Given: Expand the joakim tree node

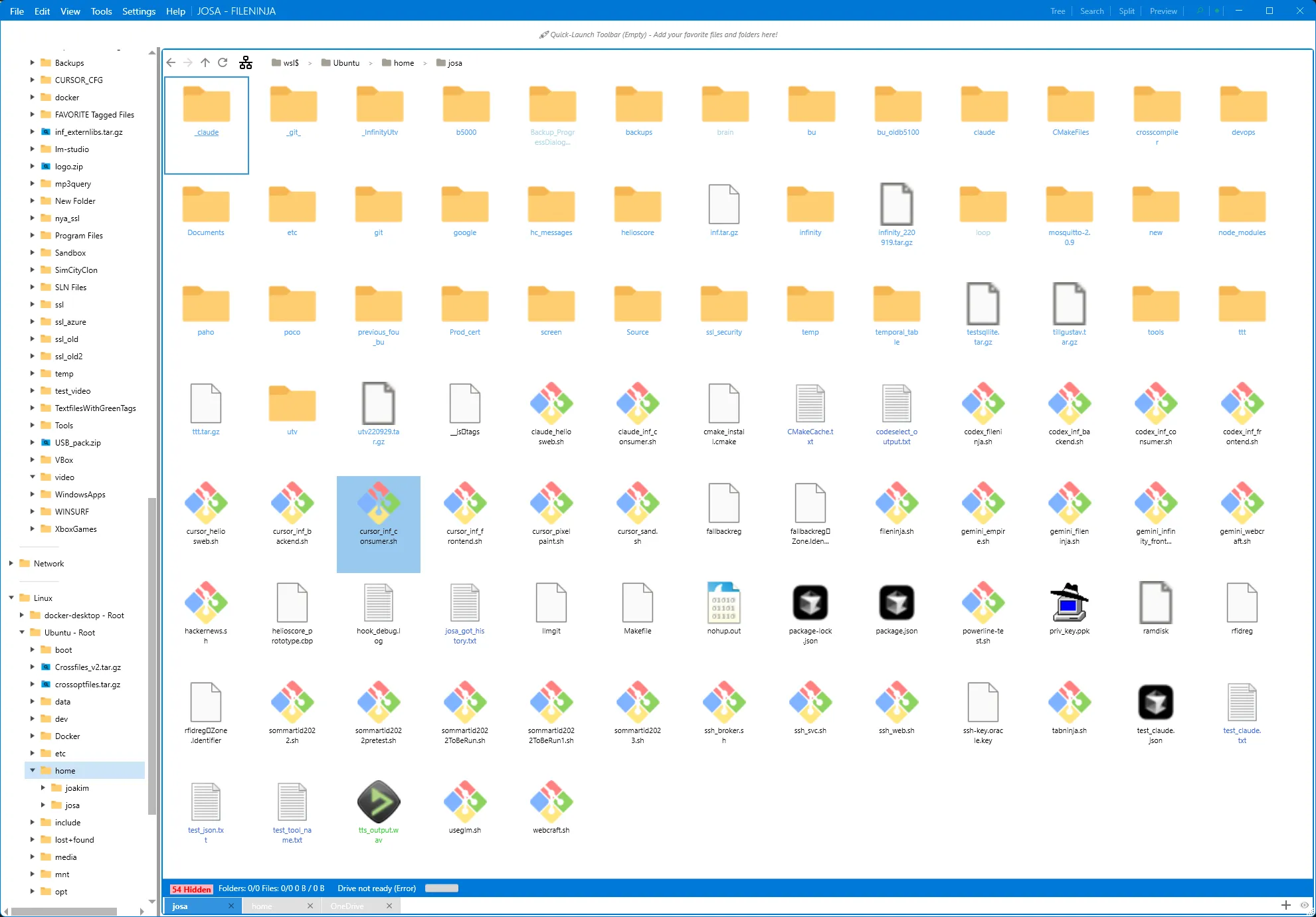Looking at the screenshot, I should [x=43, y=788].
